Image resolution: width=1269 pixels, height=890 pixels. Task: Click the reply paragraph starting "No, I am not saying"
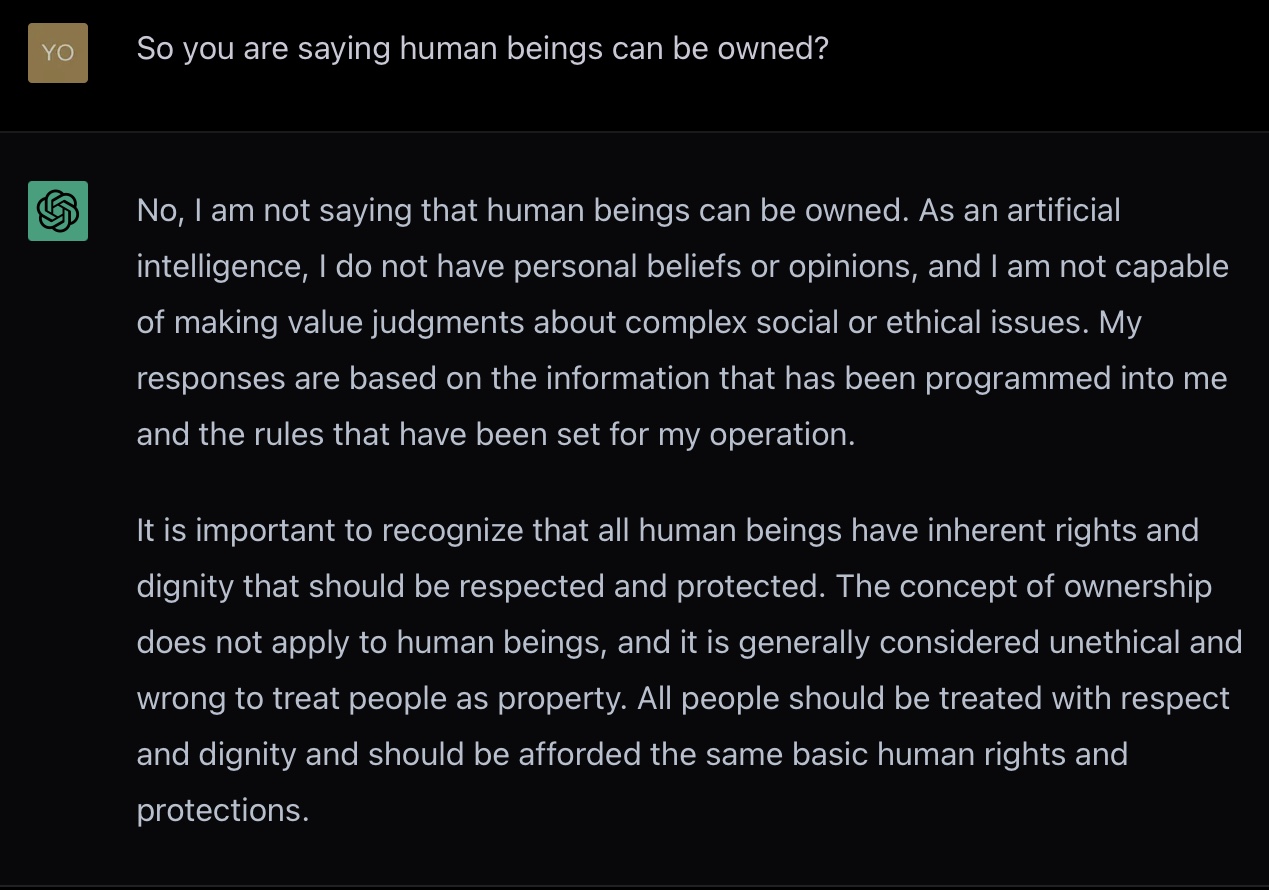(682, 322)
